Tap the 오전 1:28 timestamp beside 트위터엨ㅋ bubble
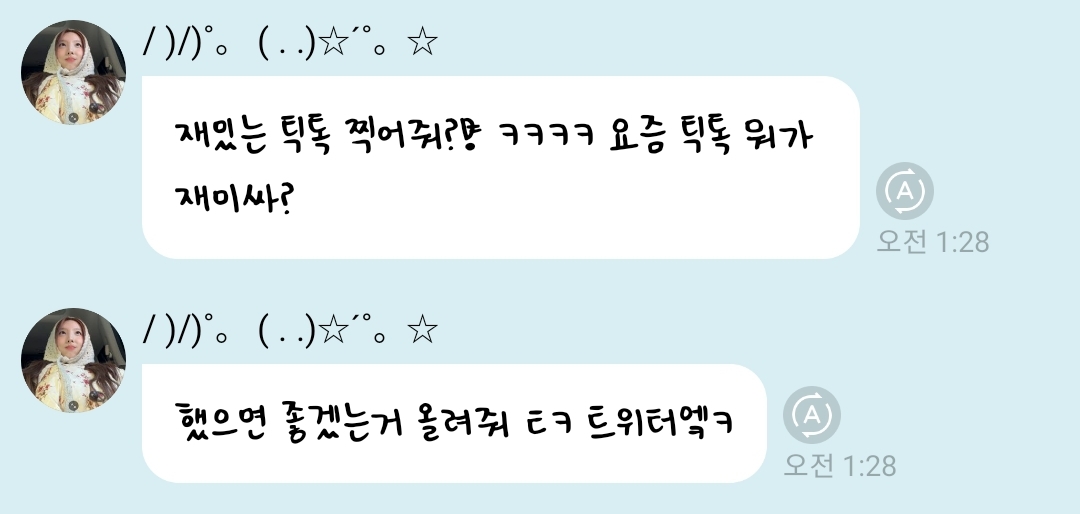 (840, 466)
